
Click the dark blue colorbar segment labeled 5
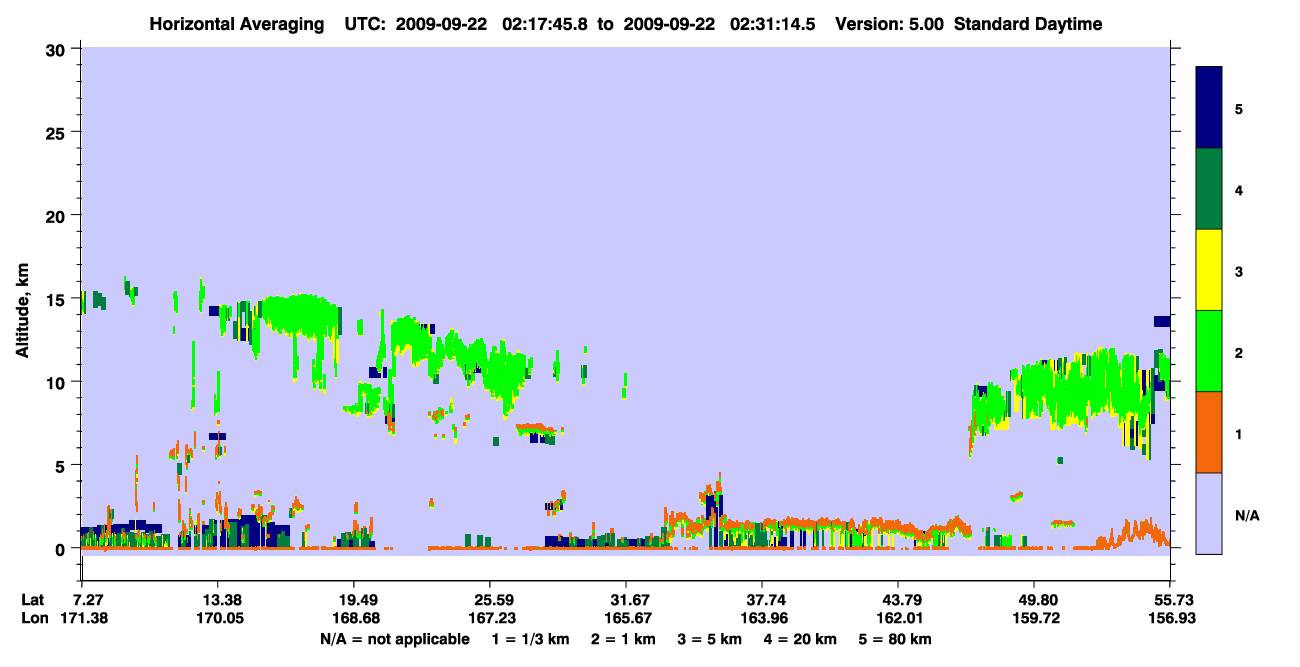coord(1209,108)
